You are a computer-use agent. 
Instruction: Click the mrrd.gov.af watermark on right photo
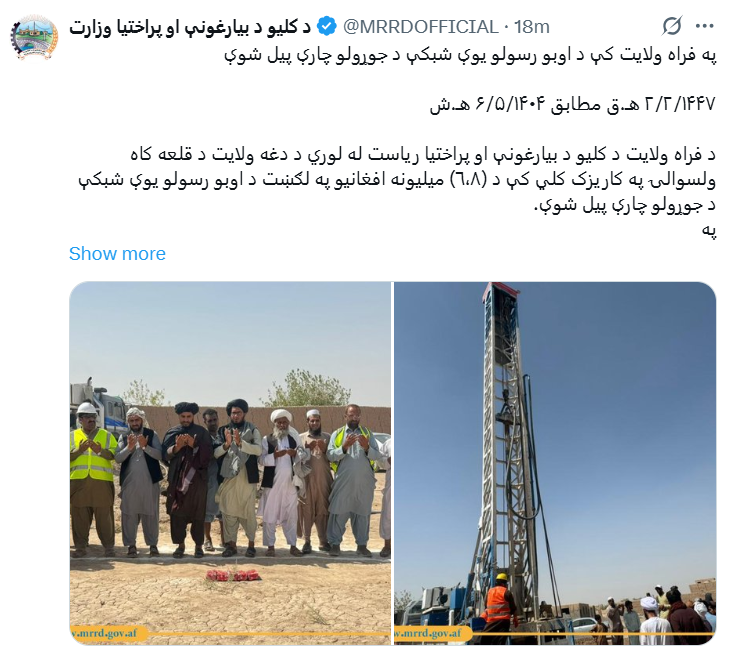pos(429,633)
